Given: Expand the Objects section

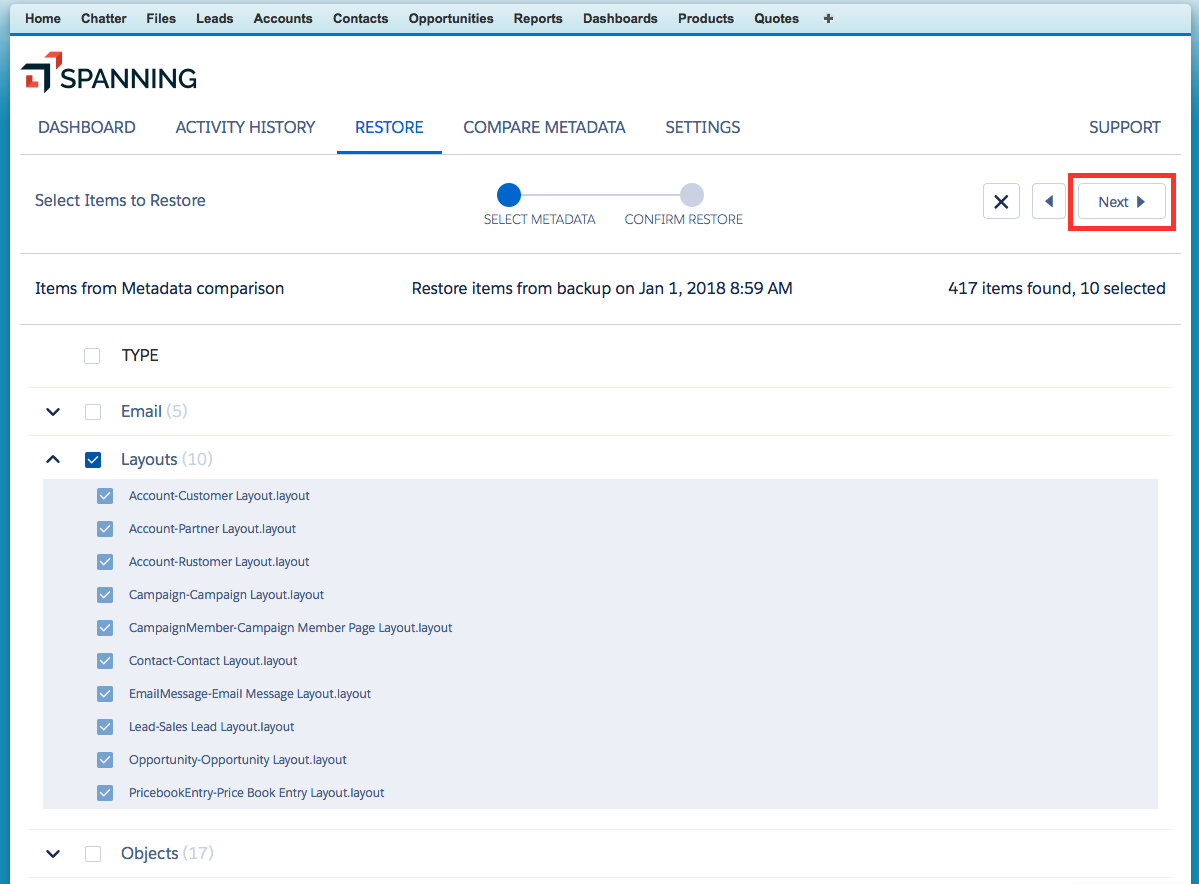Looking at the screenshot, I should coord(53,853).
